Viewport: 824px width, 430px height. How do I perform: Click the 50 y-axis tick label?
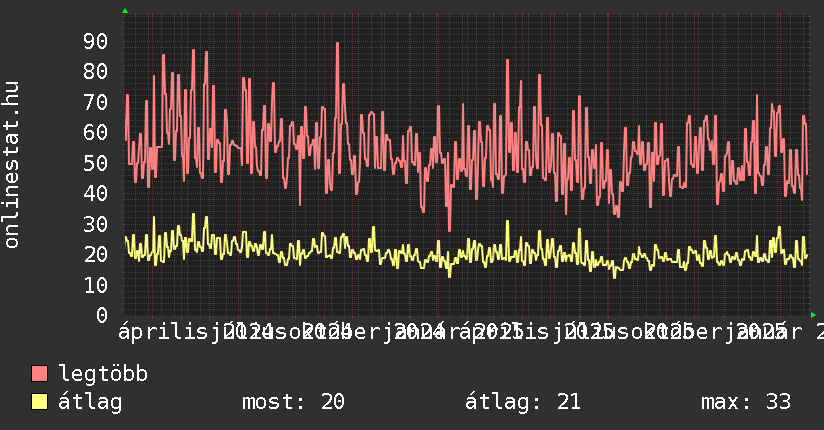pos(95,163)
